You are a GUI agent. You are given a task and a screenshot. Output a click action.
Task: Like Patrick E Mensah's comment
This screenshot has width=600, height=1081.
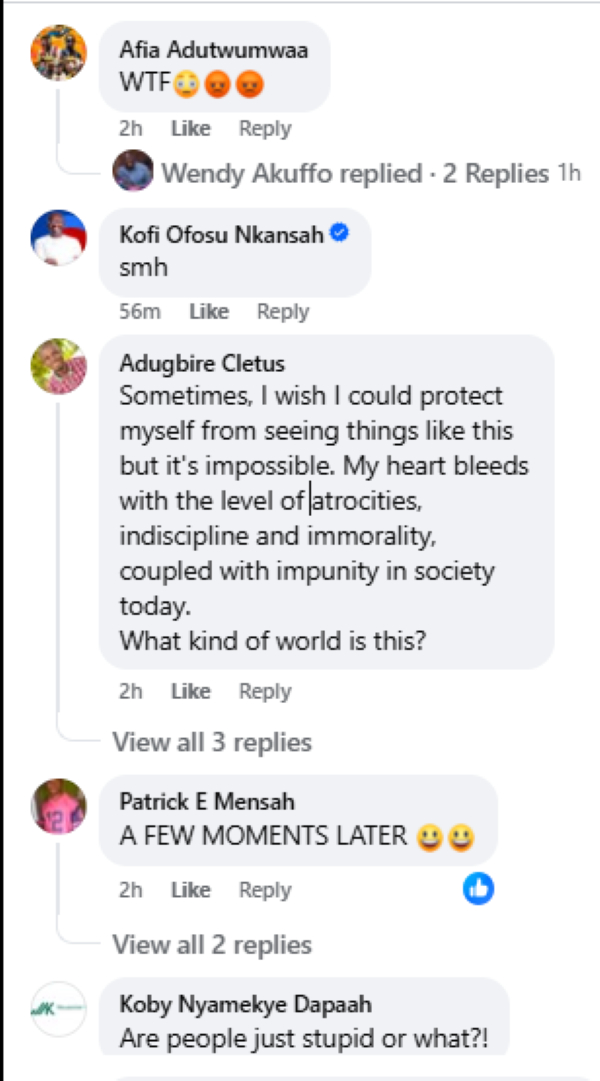click(x=191, y=890)
